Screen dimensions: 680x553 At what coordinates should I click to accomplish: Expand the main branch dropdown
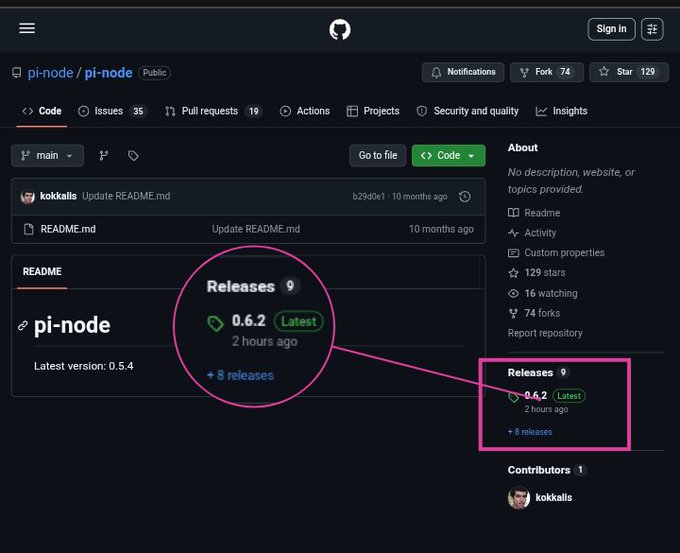[x=47, y=155]
